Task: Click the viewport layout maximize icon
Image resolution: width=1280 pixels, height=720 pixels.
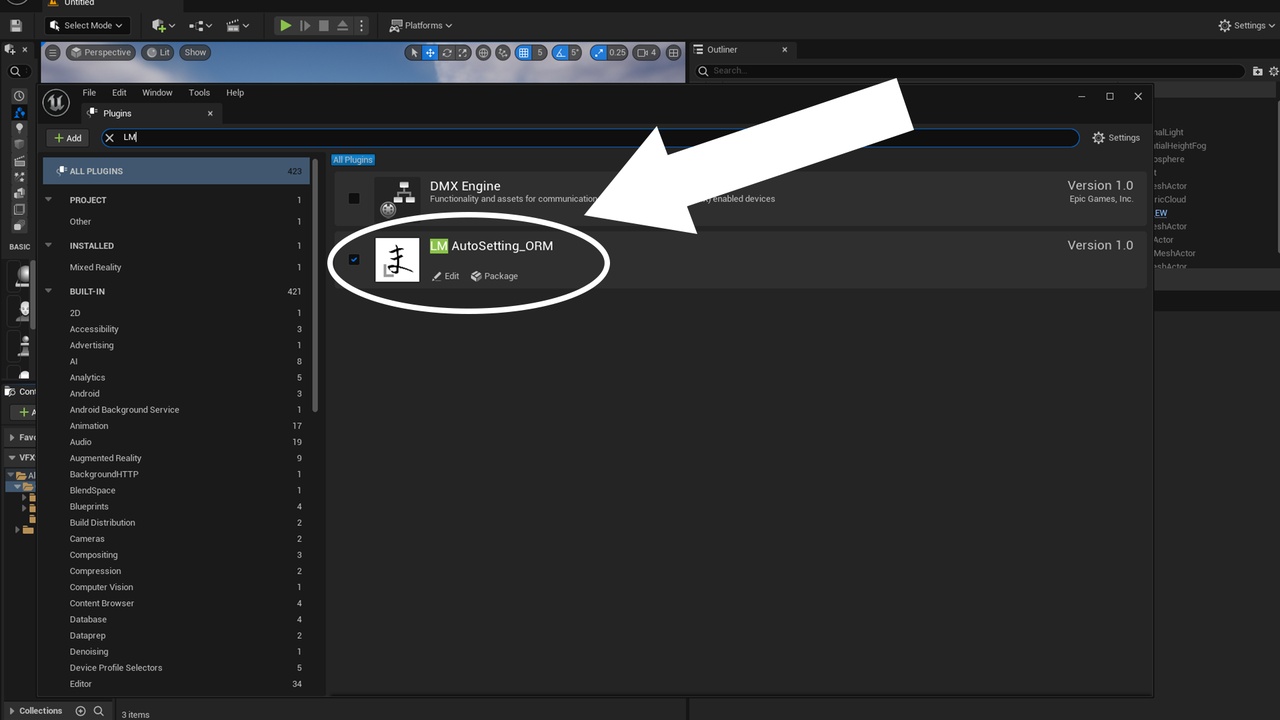Action: pyautogui.click(x=674, y=53)
